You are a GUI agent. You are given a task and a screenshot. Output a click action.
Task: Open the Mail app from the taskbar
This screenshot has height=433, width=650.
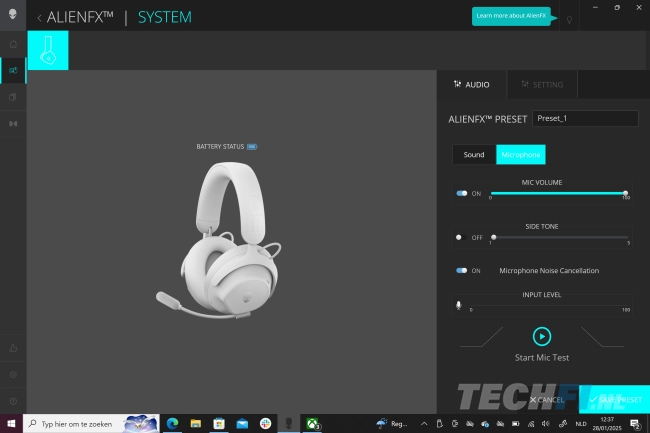[242, 423]
